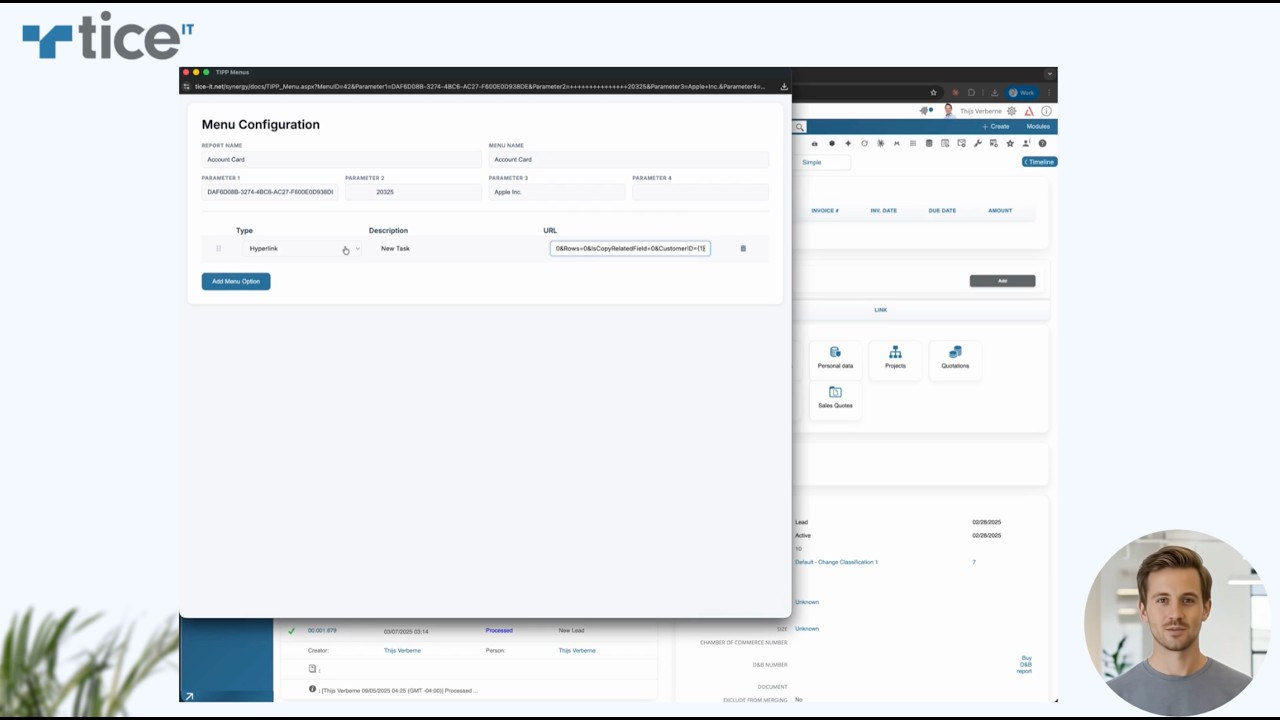Viewport: 1280px width, 720px height.
Task: Click the search magnifier in the blue bar
Action: (x=799, y=127)
